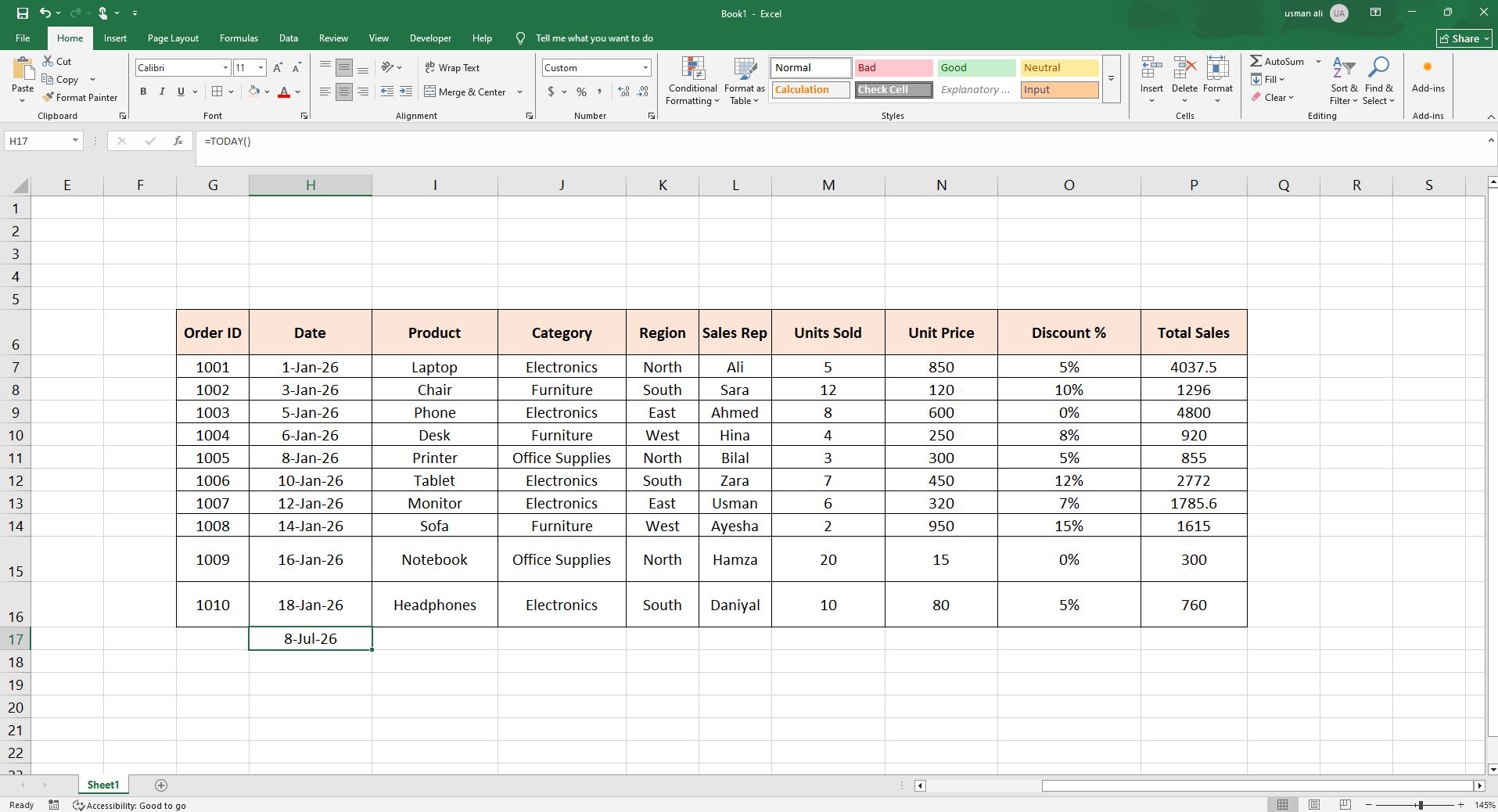Open the font name dropdown

226,68
